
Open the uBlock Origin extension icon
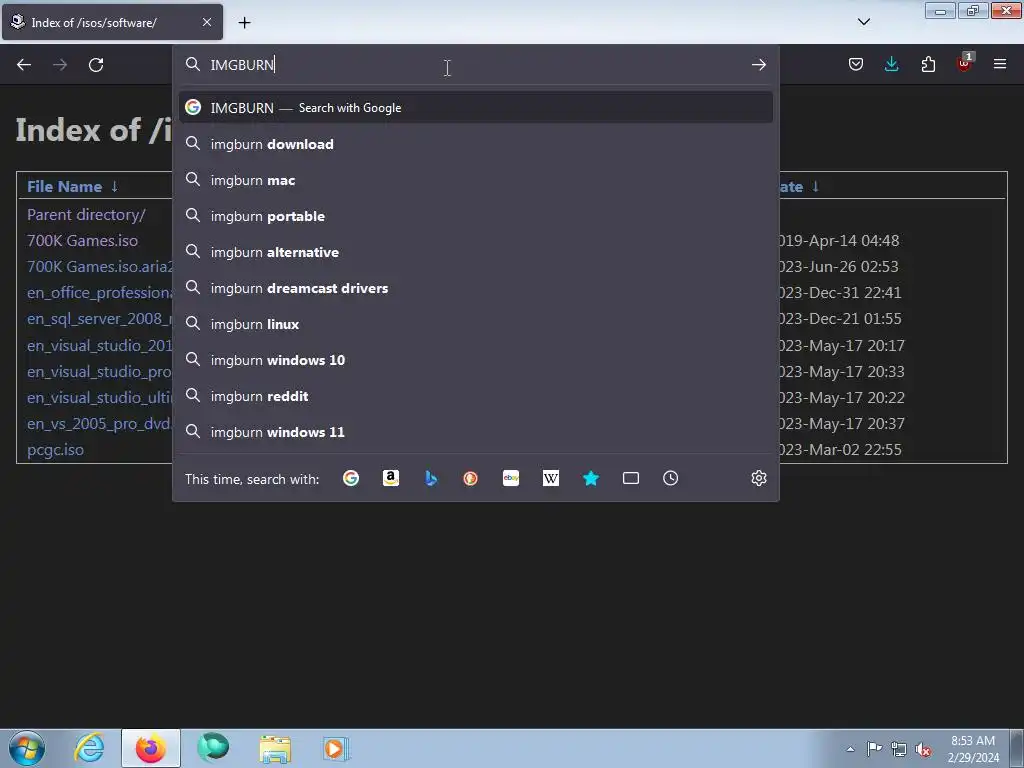coord(964,63)
